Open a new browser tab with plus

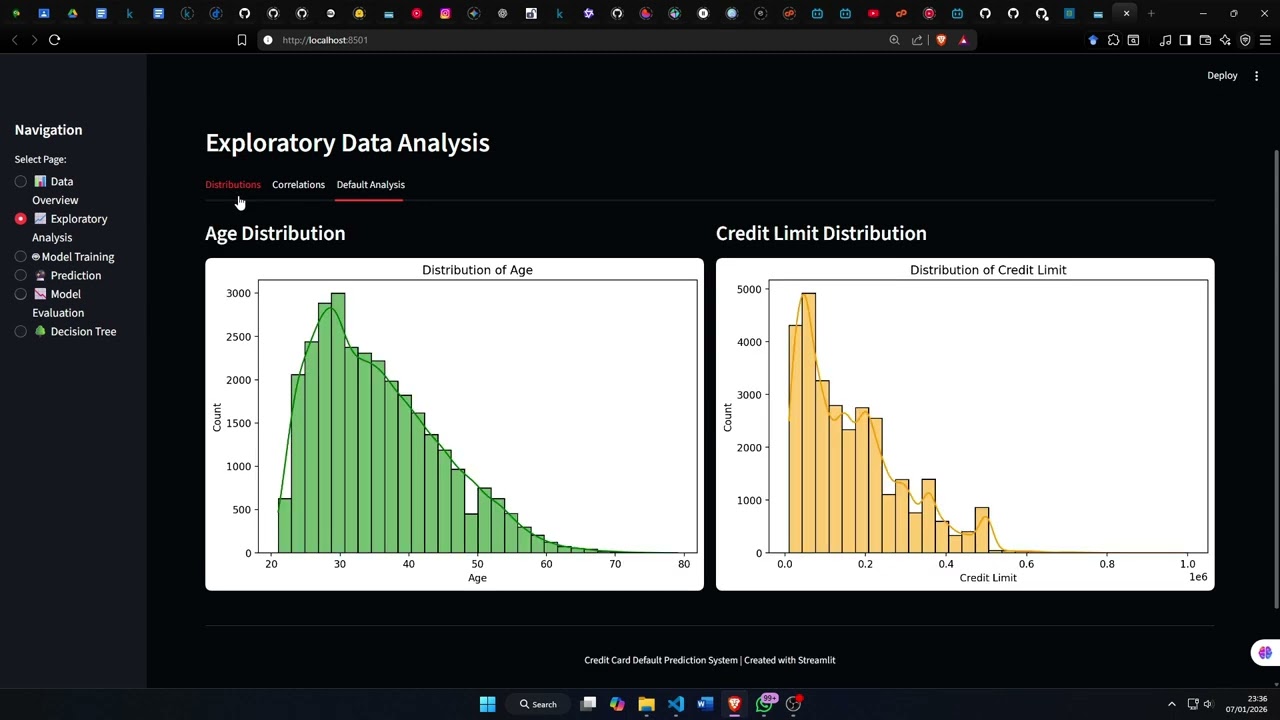pyautogui.click(x=1151, y=14)
